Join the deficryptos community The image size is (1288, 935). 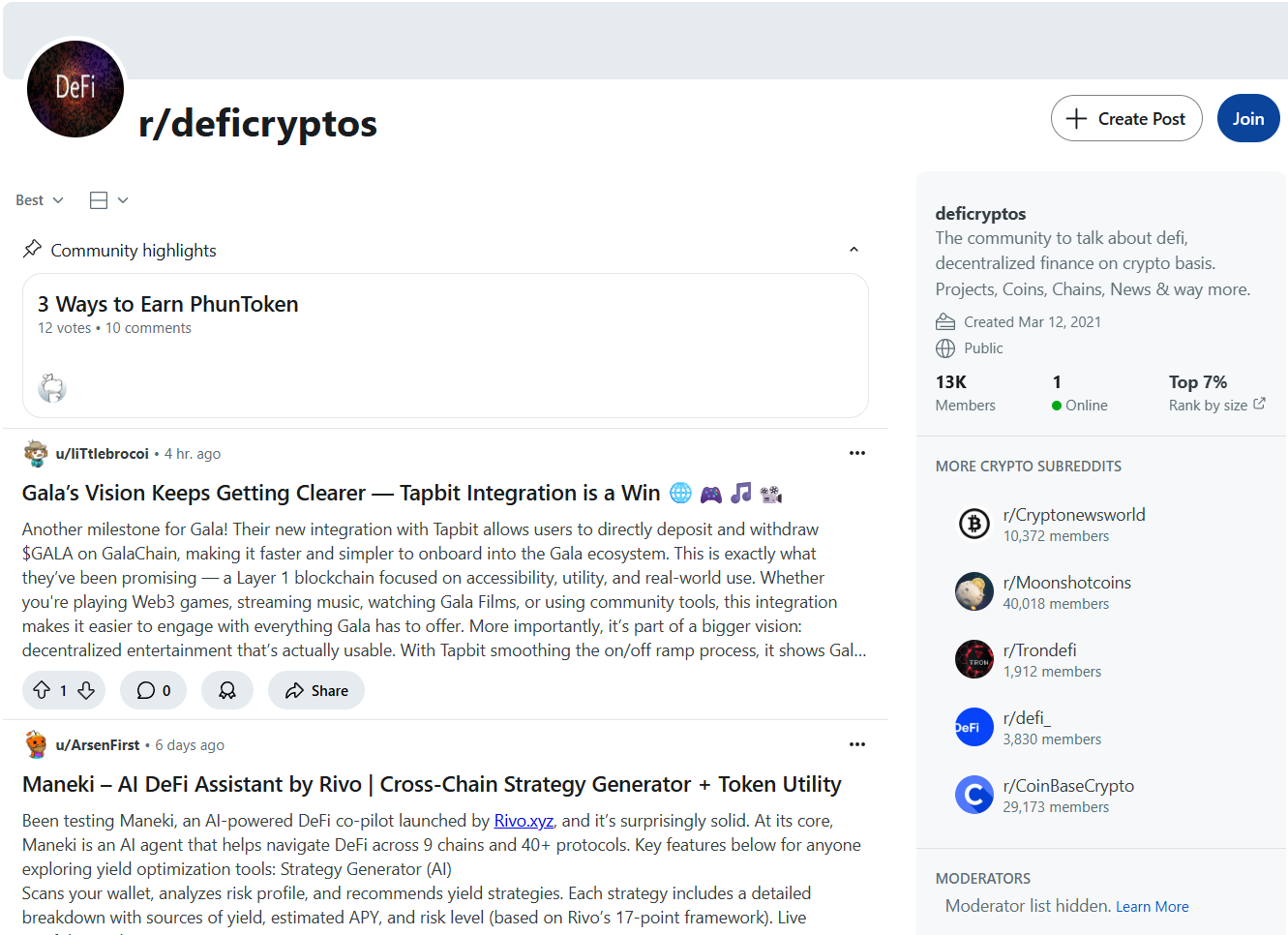(1248, 118)
